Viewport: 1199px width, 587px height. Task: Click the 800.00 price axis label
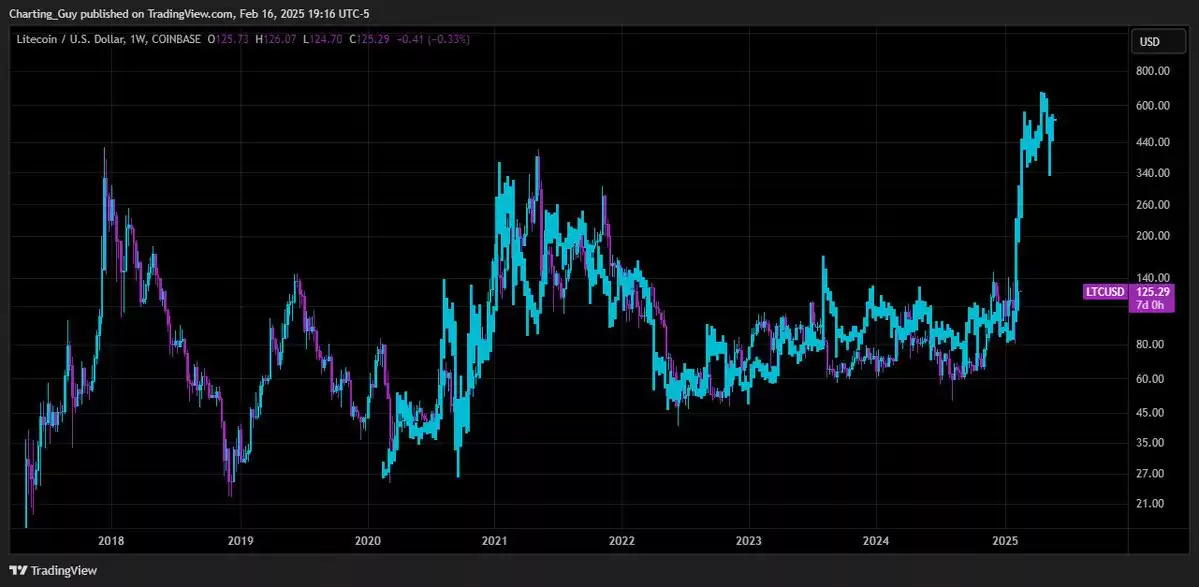pos(1152,70)
